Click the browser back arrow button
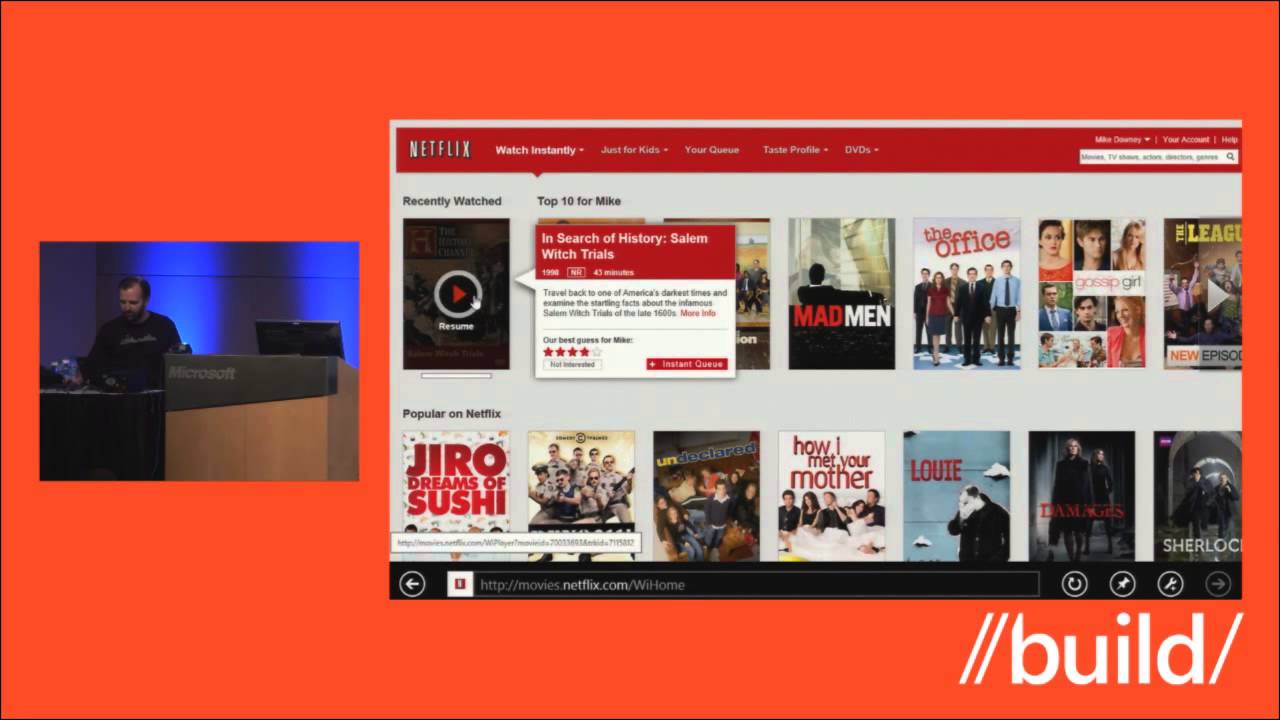1280x720 pixels. pyautogui.click(x=412, y=585)
